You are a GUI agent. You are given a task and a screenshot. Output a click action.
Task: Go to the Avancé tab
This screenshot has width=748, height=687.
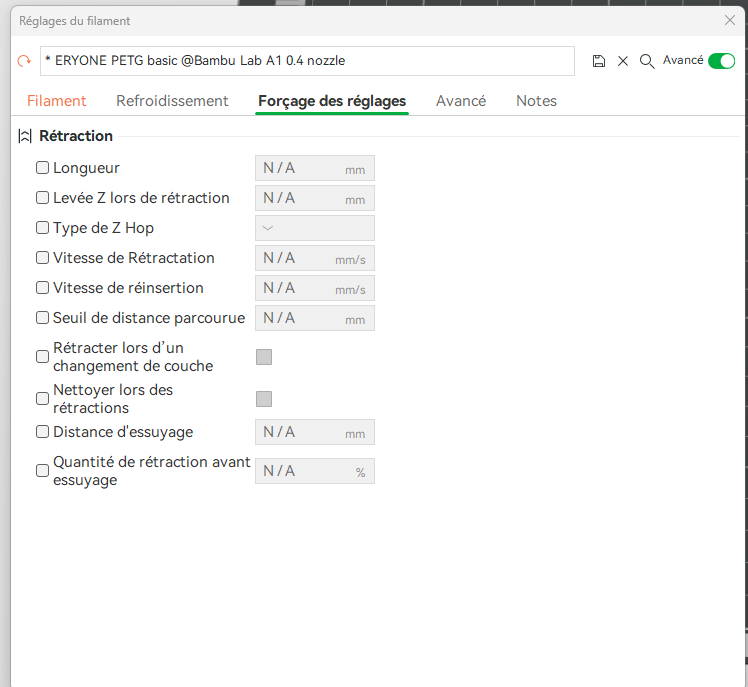461,101
